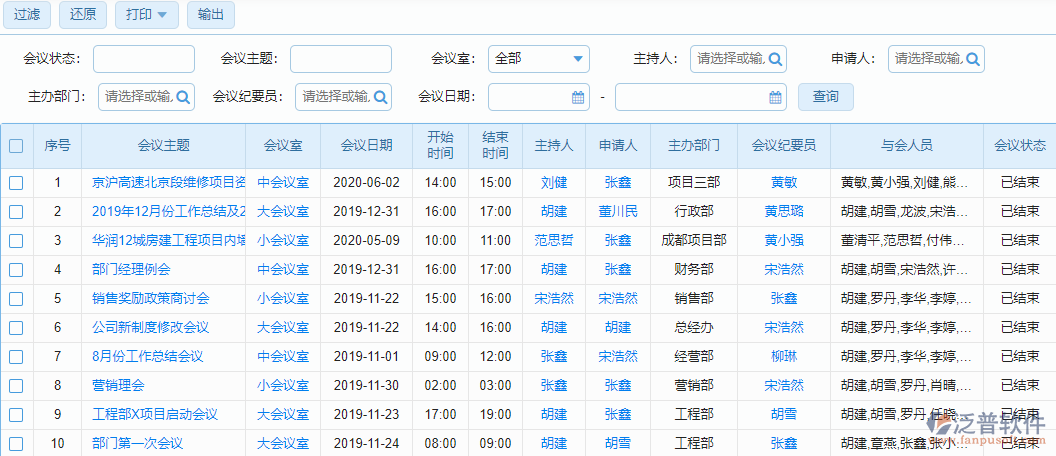
Task: Open calendar for meeting start date
Action: (x=577, y=97)
